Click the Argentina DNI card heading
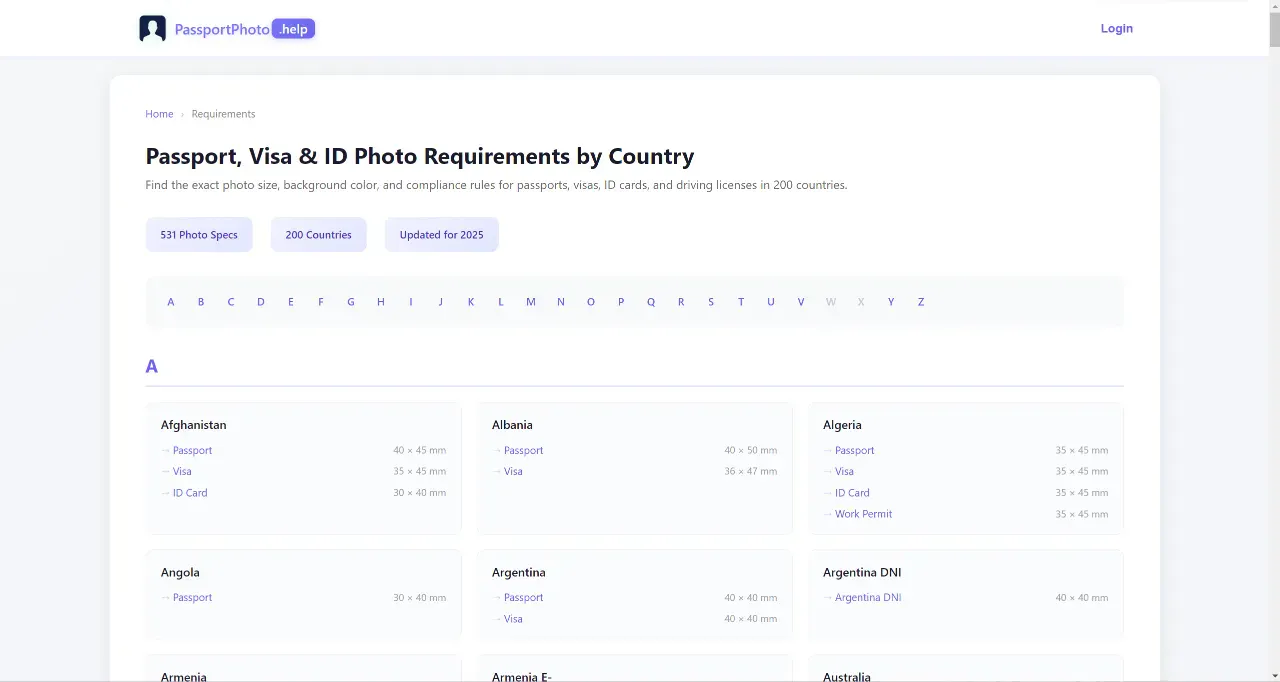Screen dimensions: 1280x682 coord(862,573)
